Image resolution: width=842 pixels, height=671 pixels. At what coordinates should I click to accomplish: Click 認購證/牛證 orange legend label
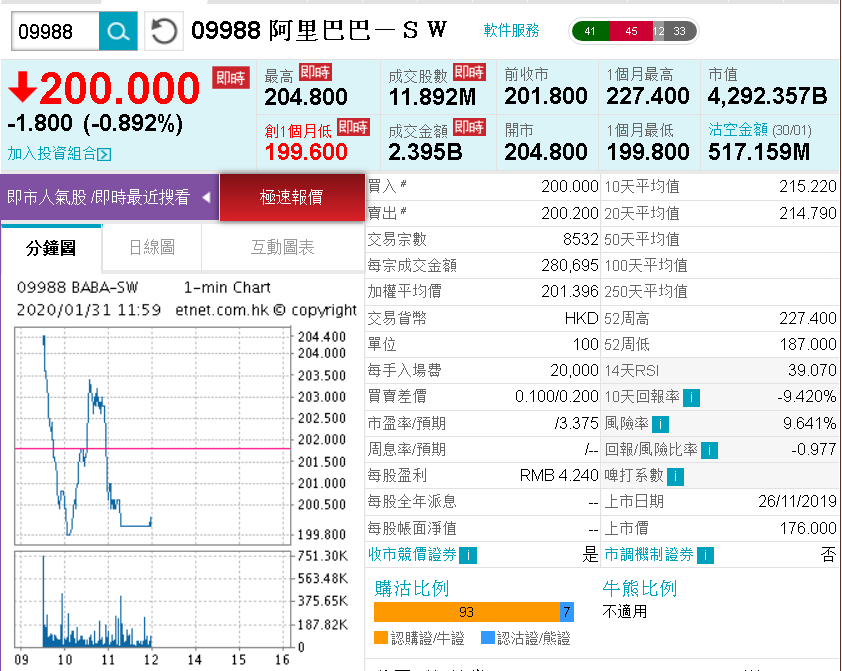427,638
